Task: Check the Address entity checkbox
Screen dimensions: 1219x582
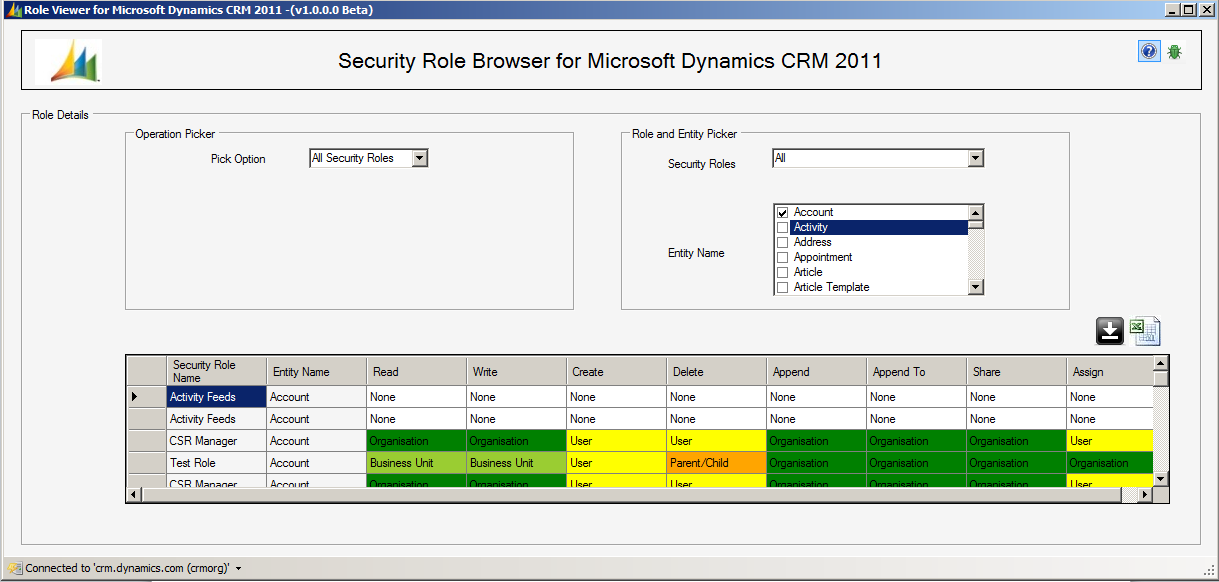Action: point(783,242)
